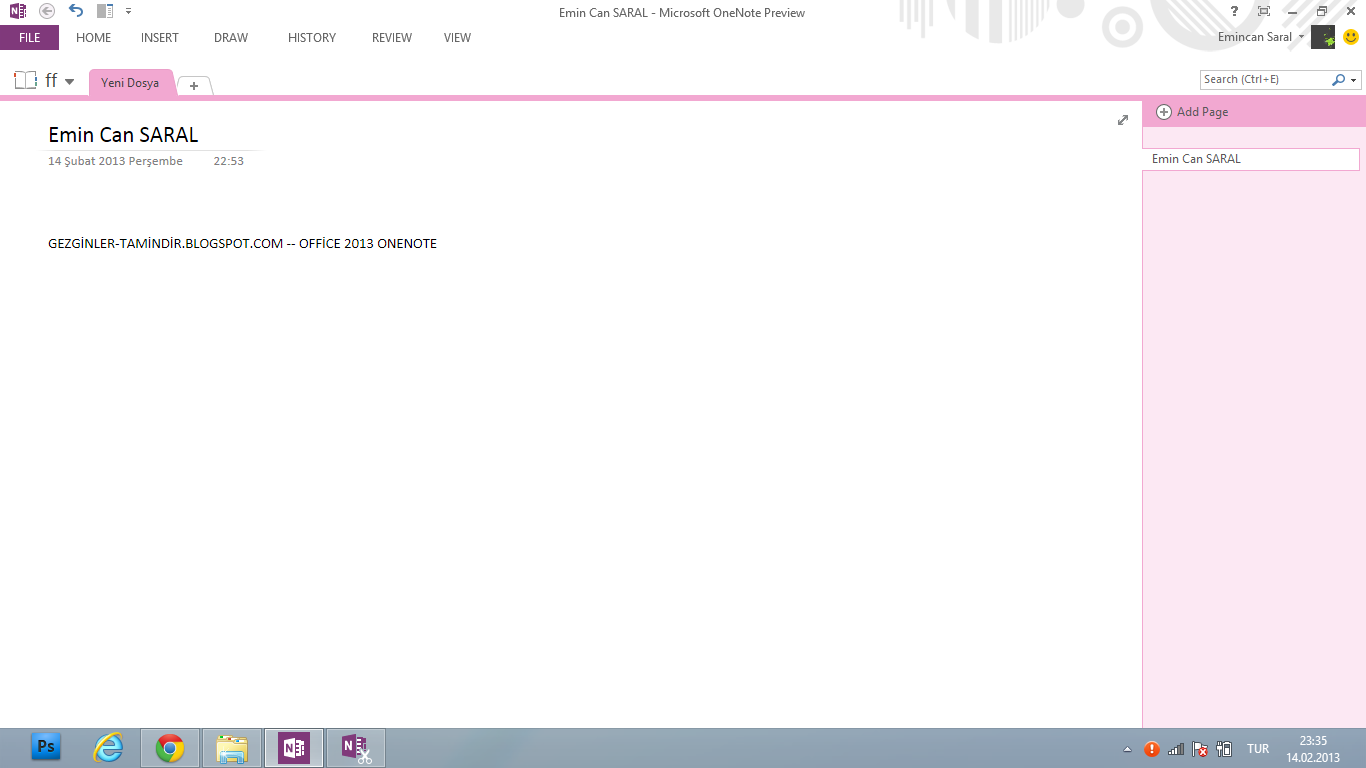Show hidden tray icons arrow
Viewport: 1366px width, 768px height.
click(1128, 749)
